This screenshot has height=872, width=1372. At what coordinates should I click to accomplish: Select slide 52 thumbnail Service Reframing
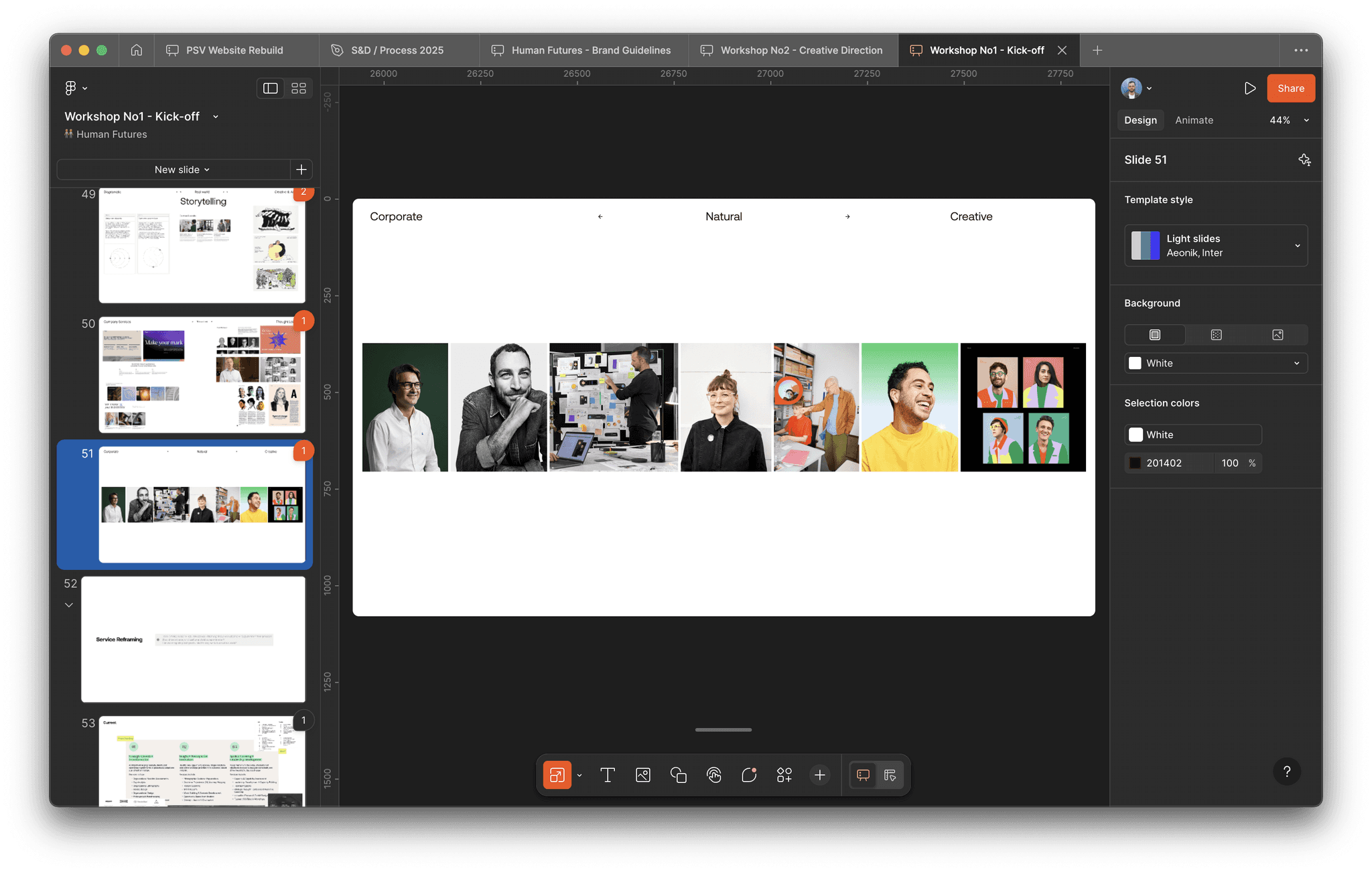(193, 639)
